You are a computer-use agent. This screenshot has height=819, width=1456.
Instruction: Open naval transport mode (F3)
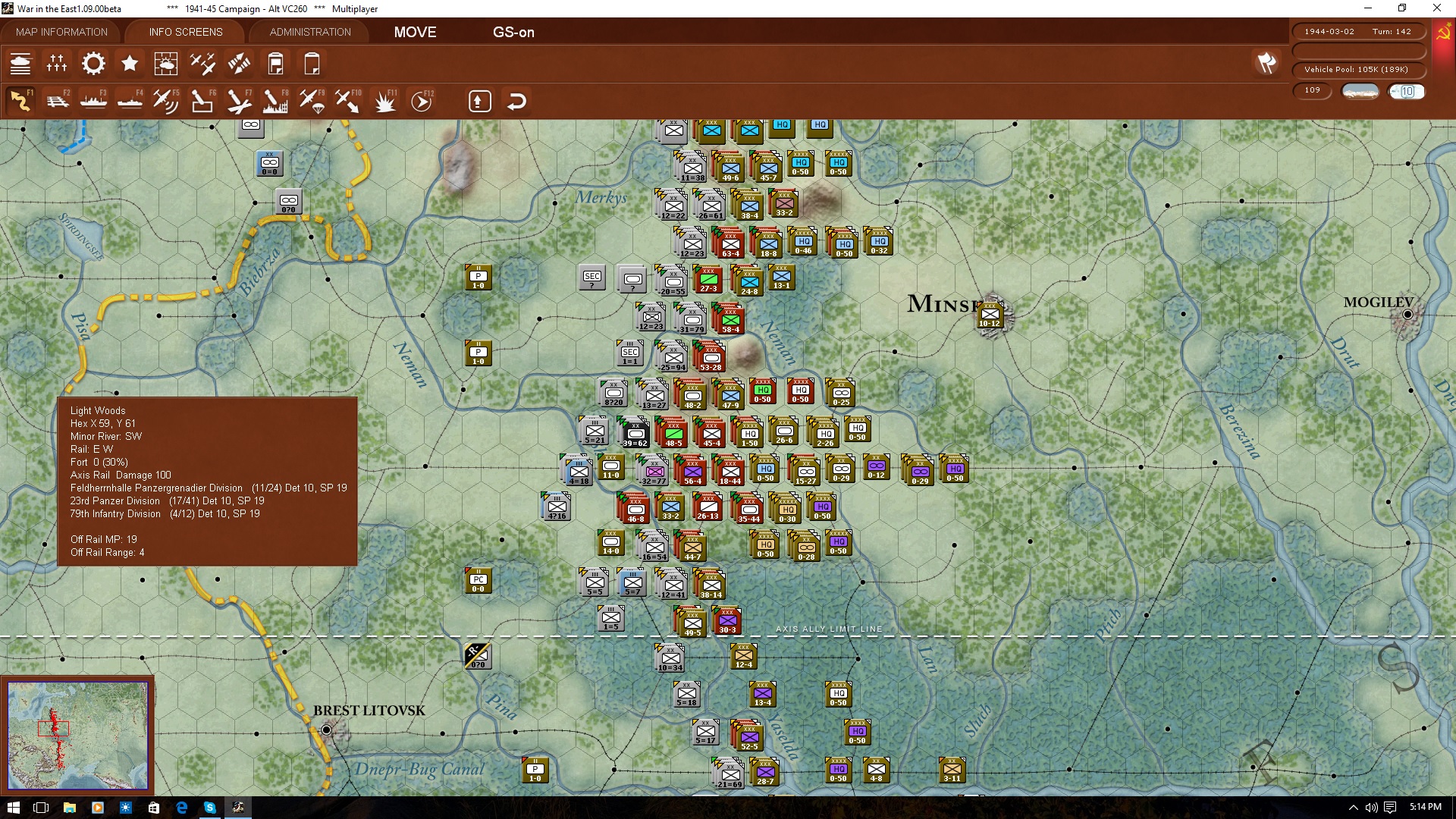point(93,100)
